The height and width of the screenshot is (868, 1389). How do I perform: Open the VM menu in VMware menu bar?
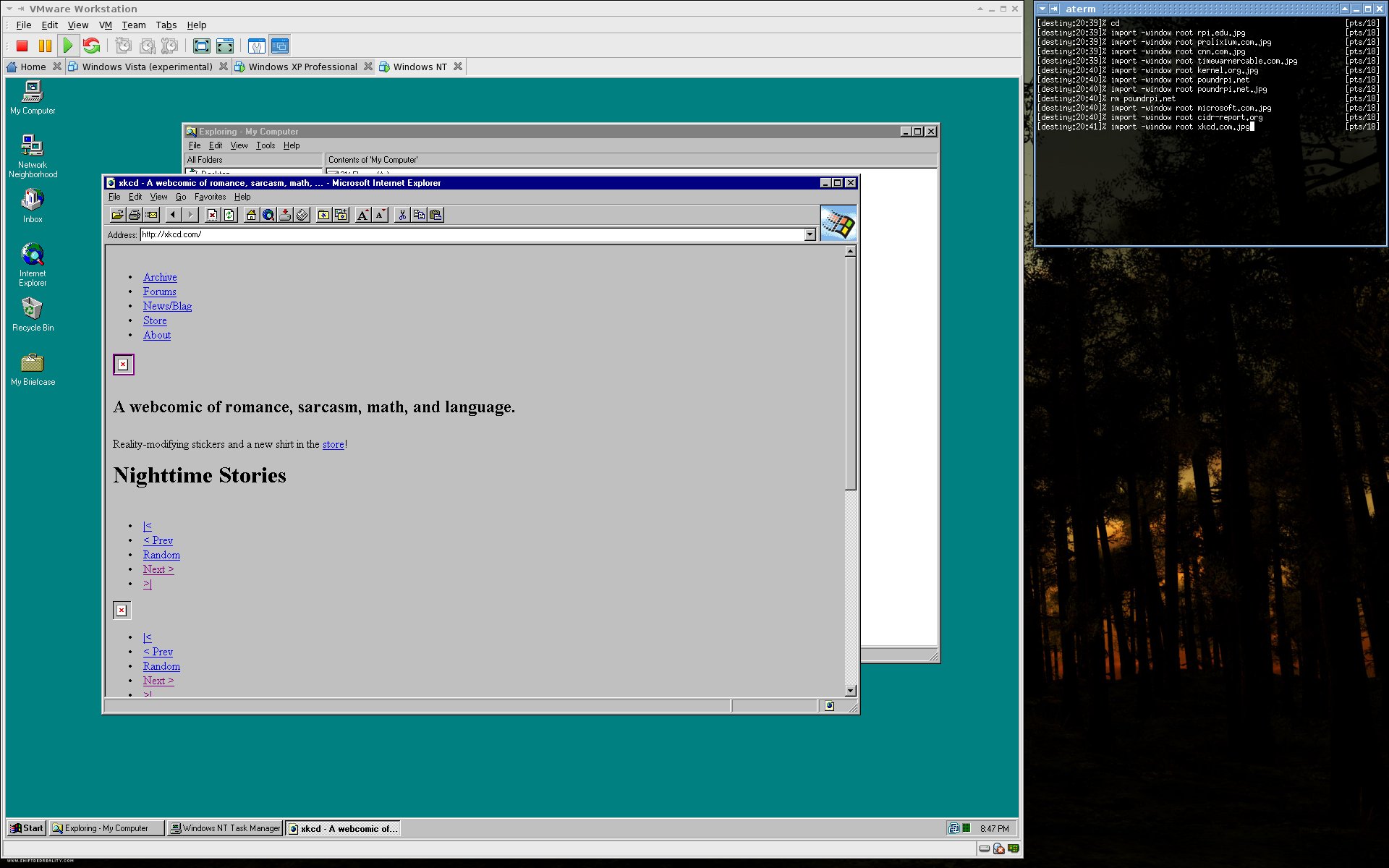pyautogui.click(x=106, y=25)
